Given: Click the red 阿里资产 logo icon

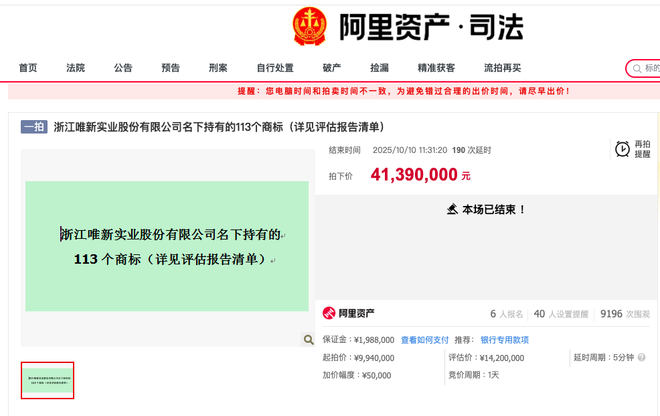Looking at the screenshot, I should tap(329, 314).
